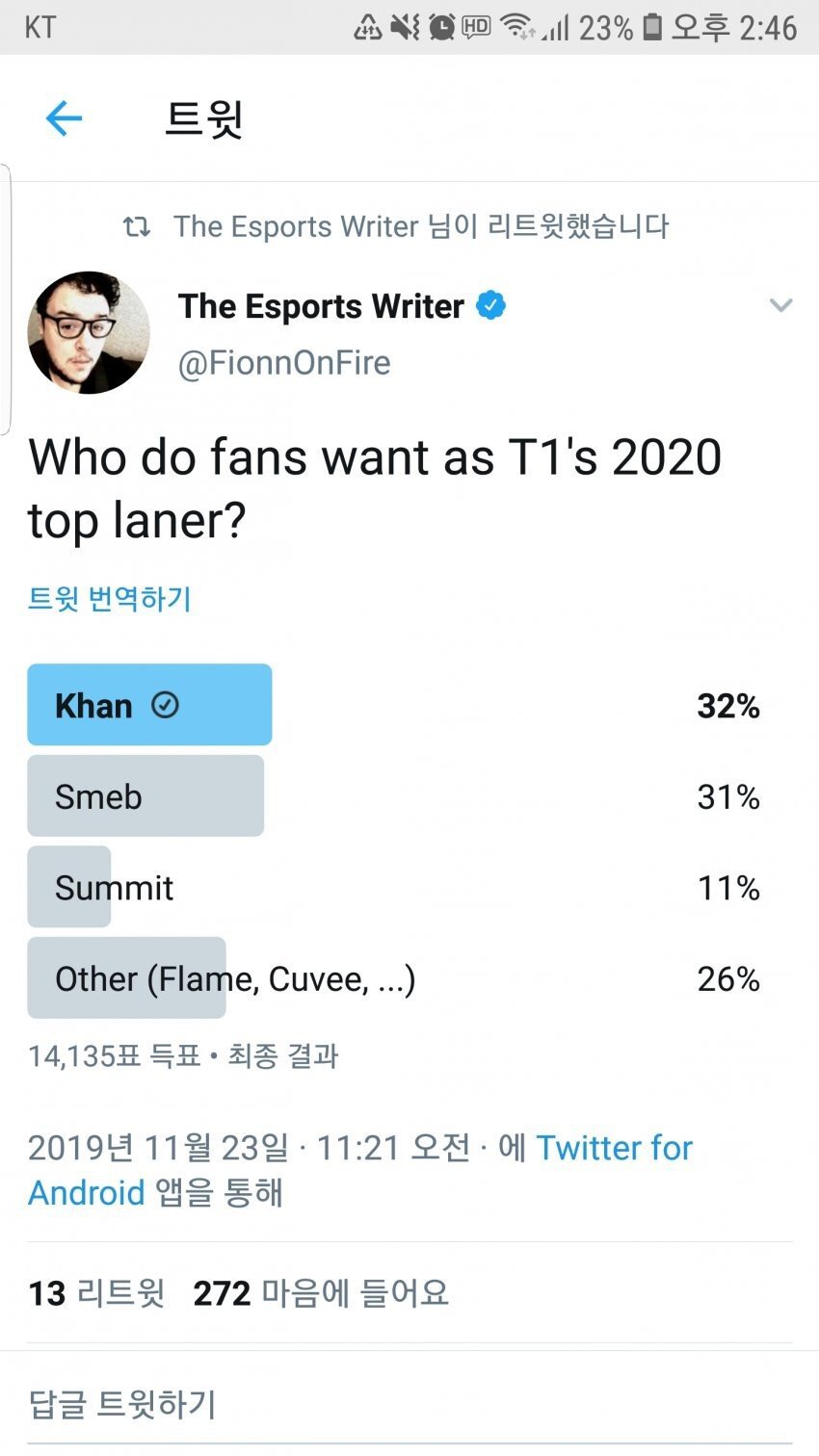Tap the muted sound status icon
819x1456 pixels.
click(x=405, y=27)
